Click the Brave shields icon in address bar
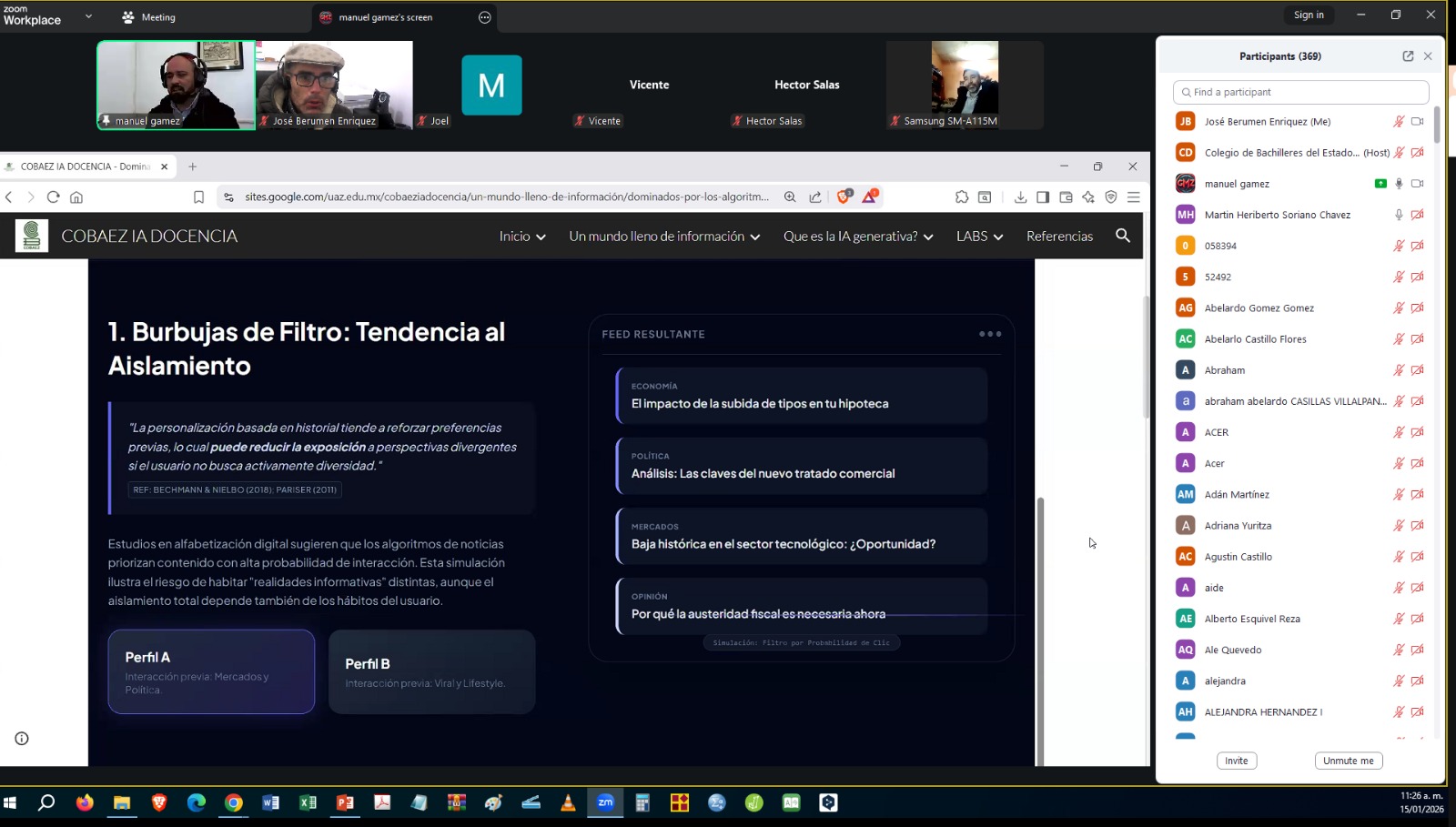This screenshot has width=1456, height=827. 844,197
